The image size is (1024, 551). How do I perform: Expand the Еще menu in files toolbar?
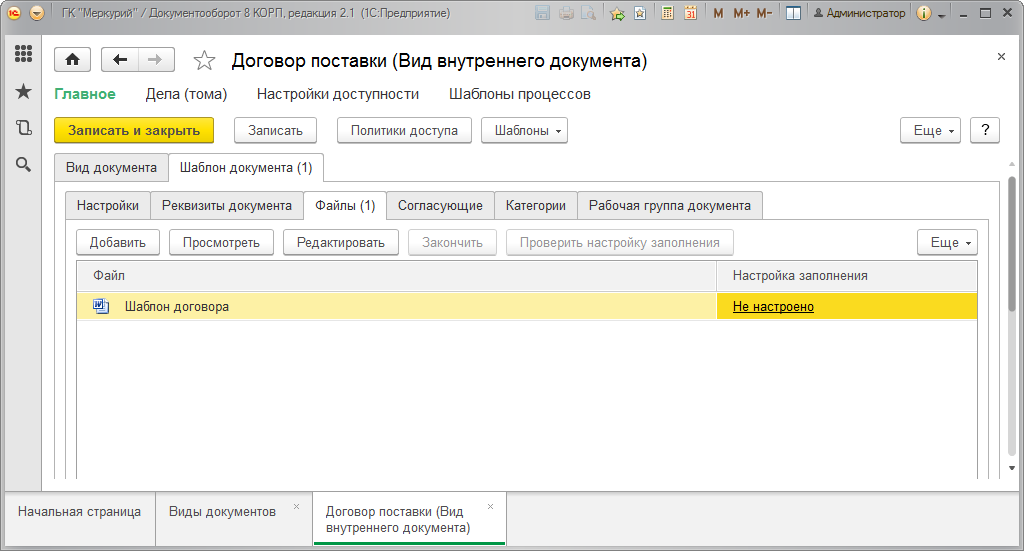click(x=948, y=243)
